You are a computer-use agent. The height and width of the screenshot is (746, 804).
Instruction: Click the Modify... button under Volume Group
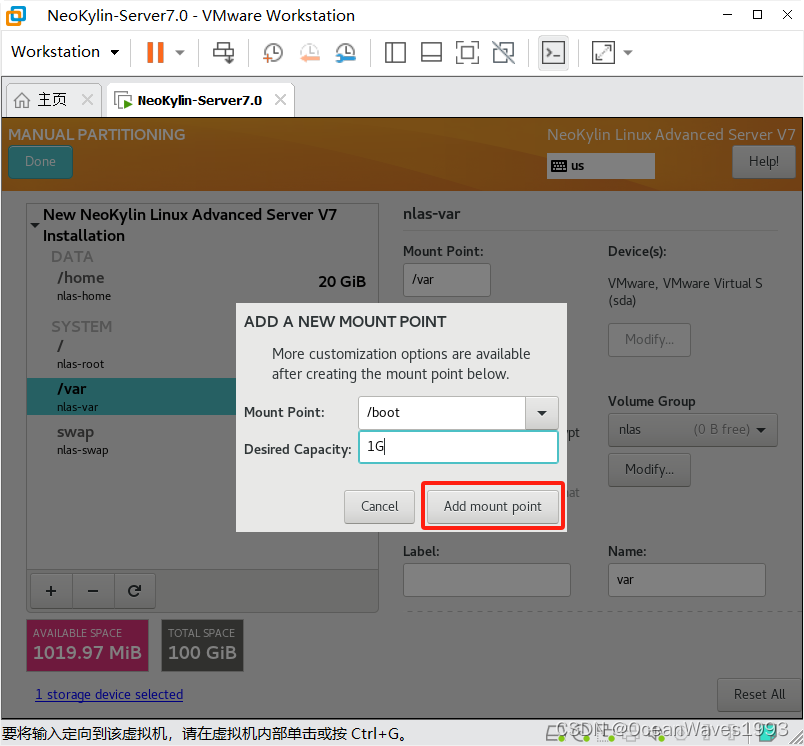click(x=649, y=470)
